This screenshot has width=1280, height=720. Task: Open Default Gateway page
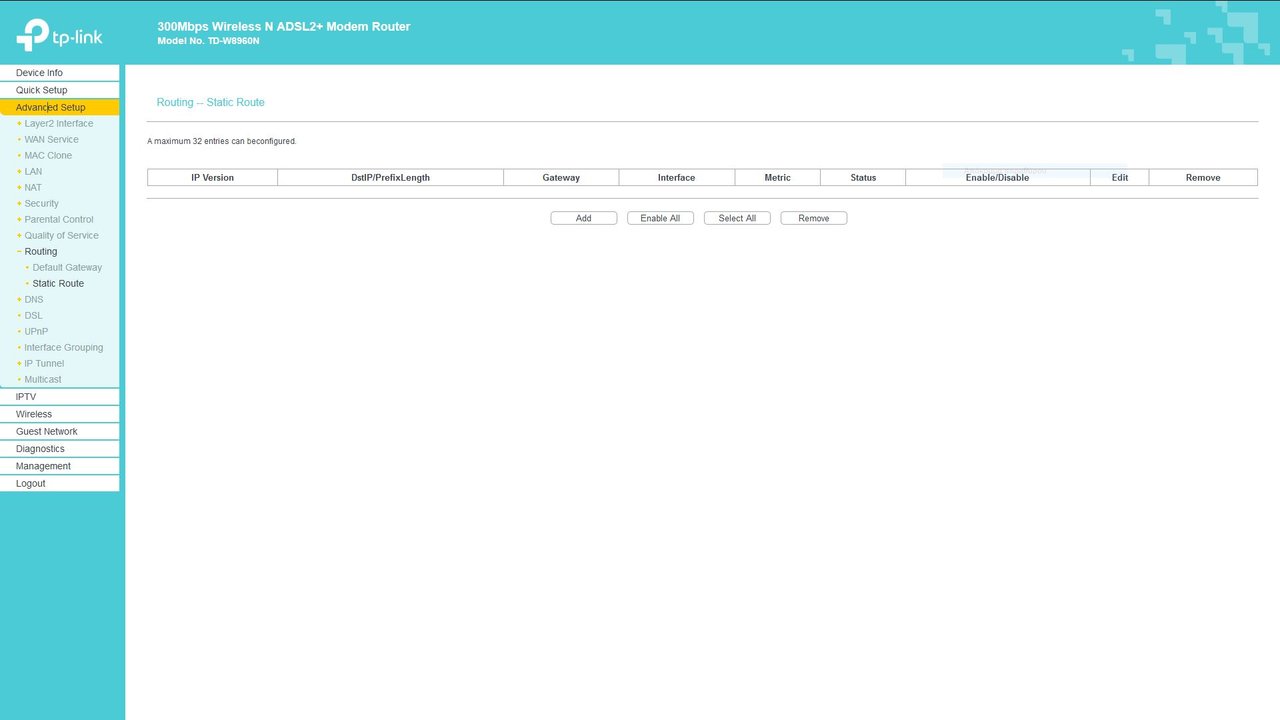pos(67,268)
